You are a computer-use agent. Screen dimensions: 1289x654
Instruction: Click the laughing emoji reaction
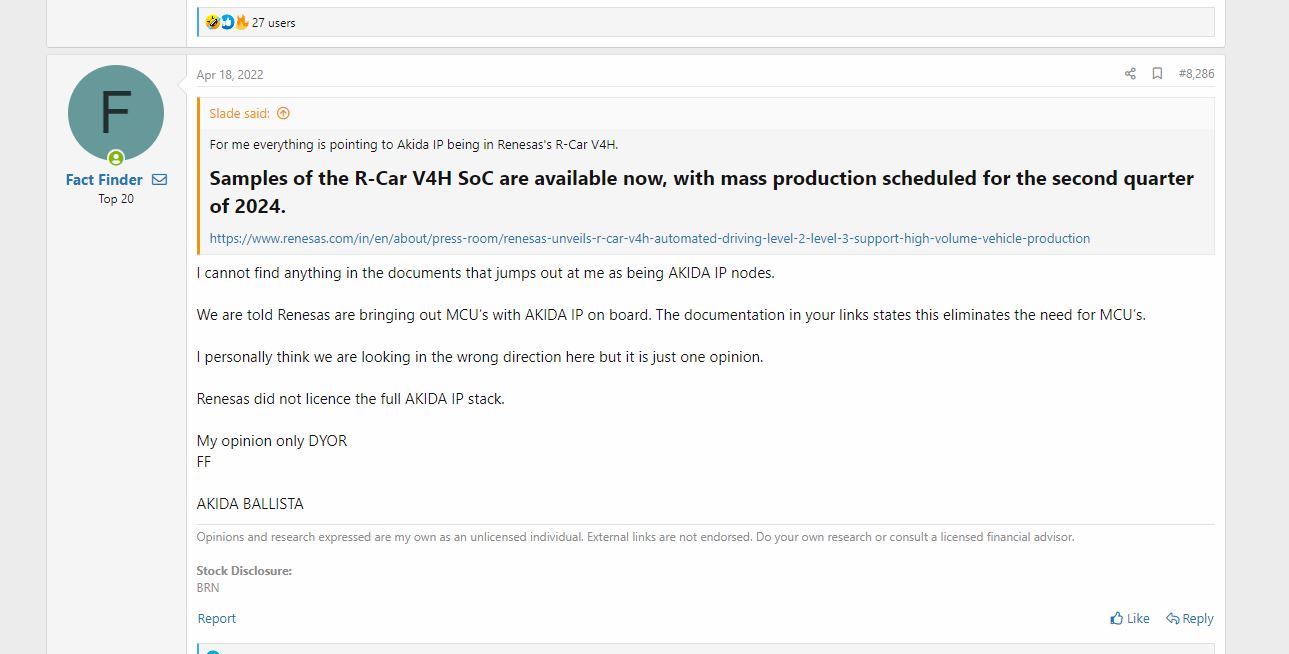212,22
